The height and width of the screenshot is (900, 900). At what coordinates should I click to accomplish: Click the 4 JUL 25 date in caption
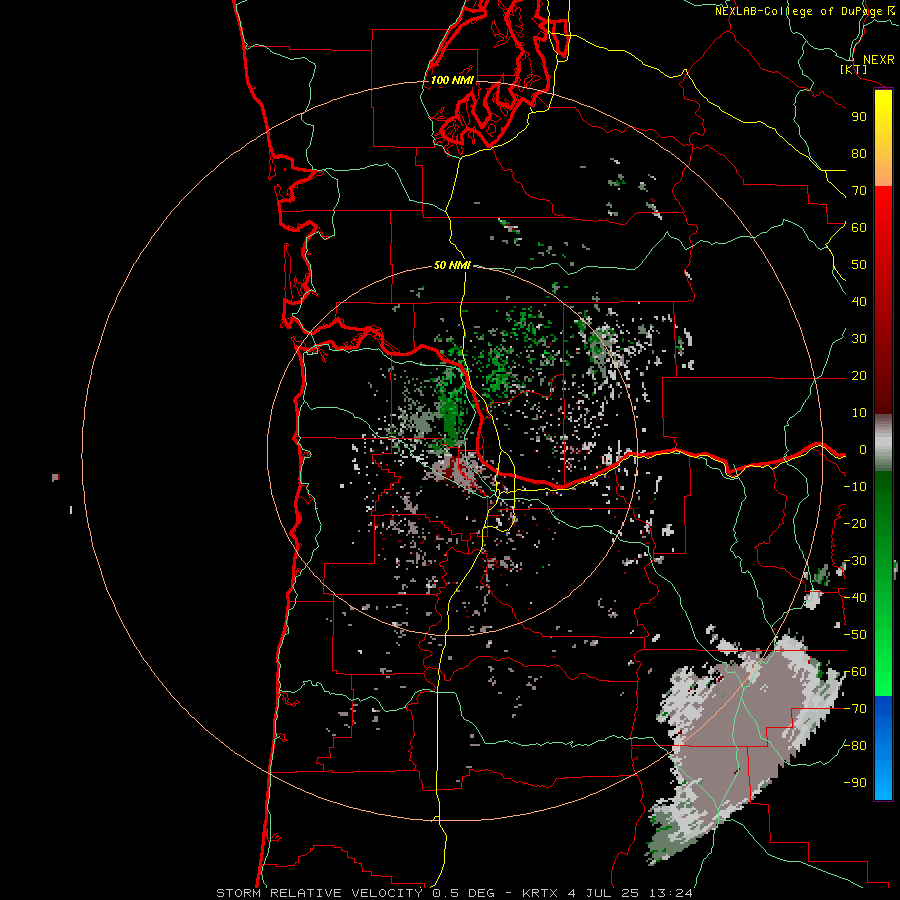click(604, 893)
